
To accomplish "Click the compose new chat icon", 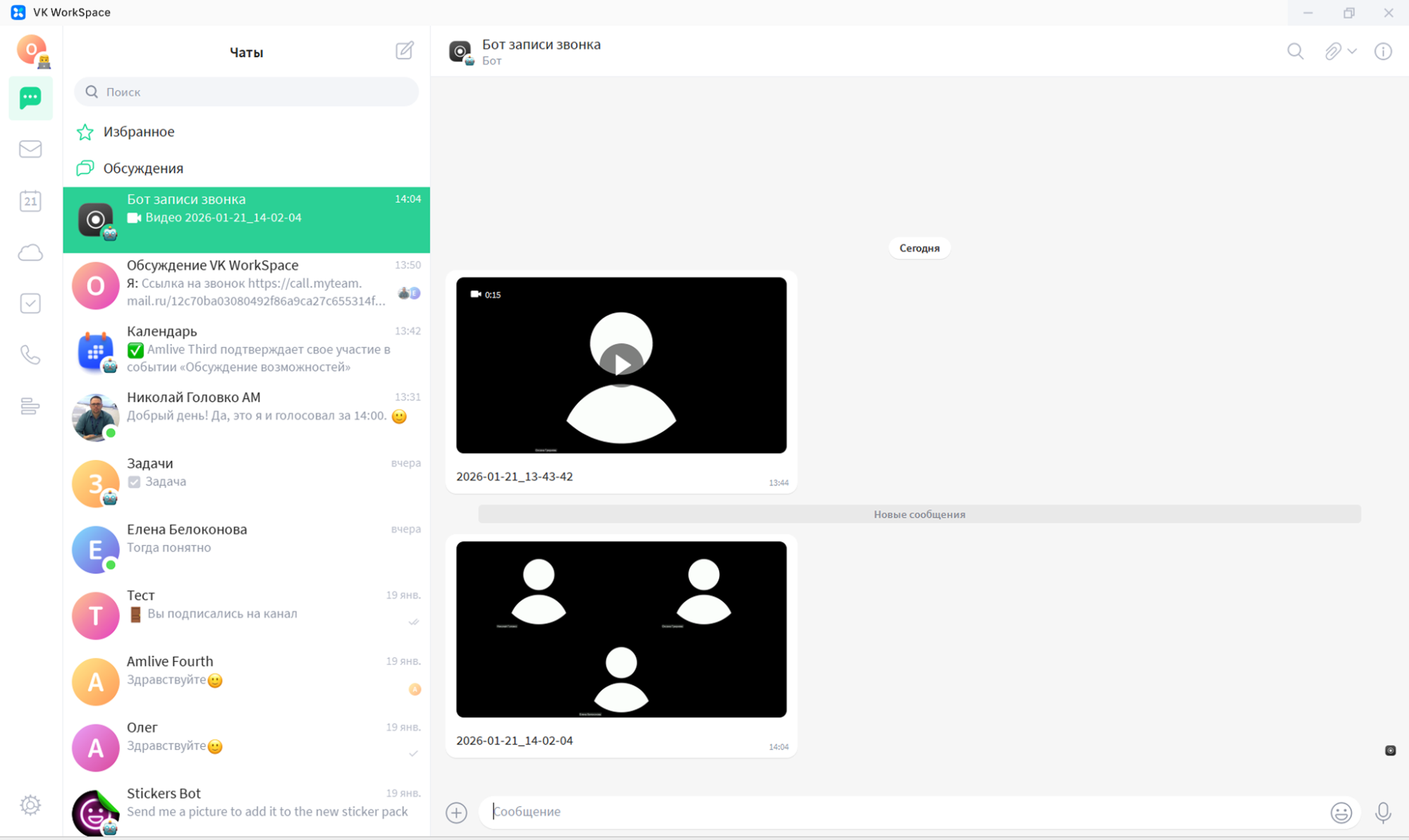I will pyautogui.click(x=405, y=51).
